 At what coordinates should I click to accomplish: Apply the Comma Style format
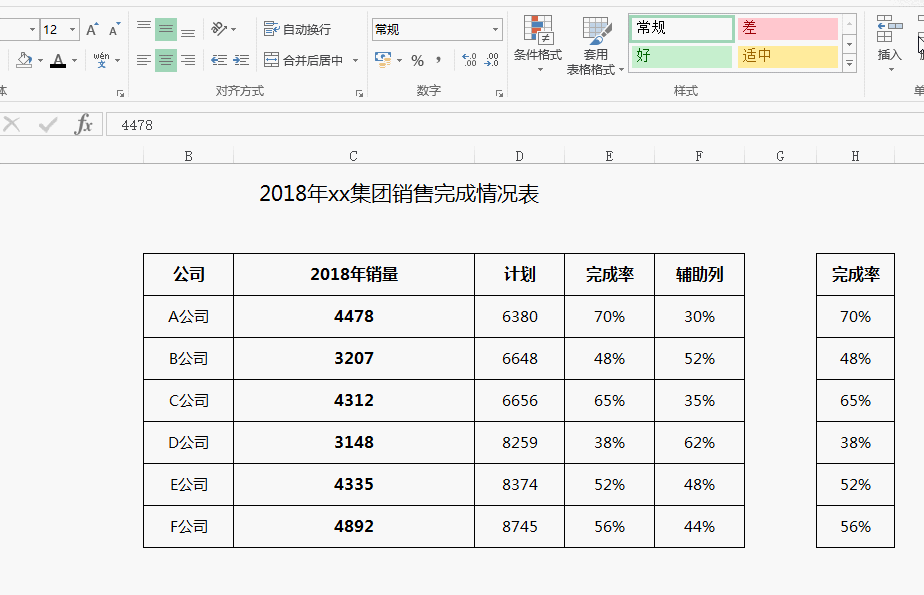pos(438,60)
